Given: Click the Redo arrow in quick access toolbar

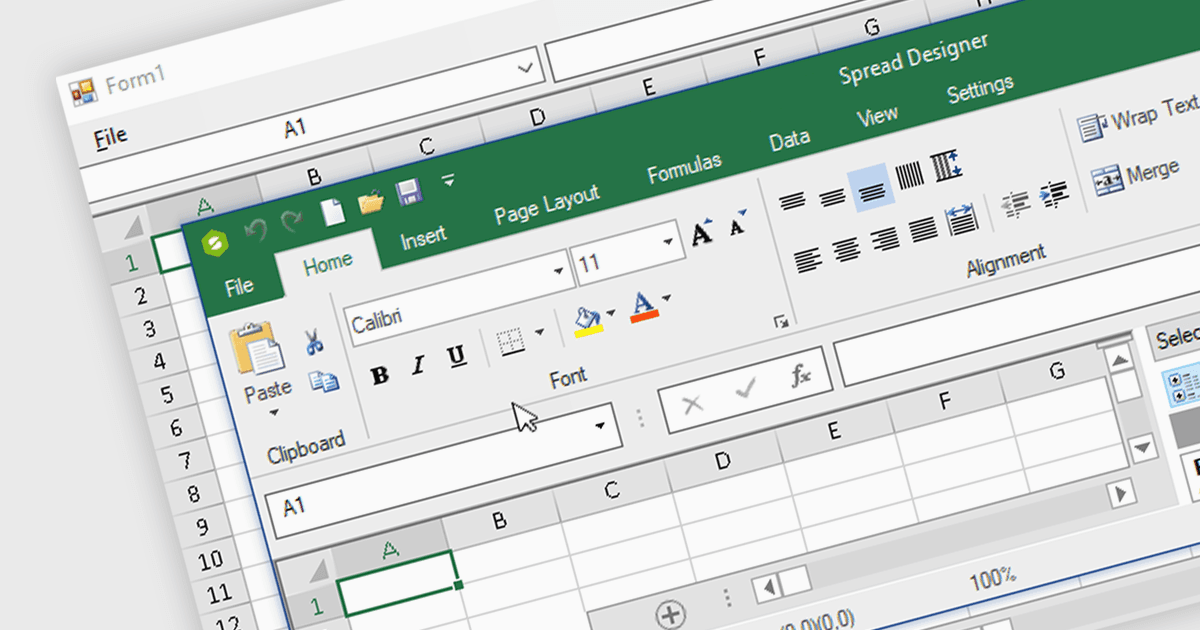Looking at the screenshot, I should pyautogui.click(x=291, y=222).
